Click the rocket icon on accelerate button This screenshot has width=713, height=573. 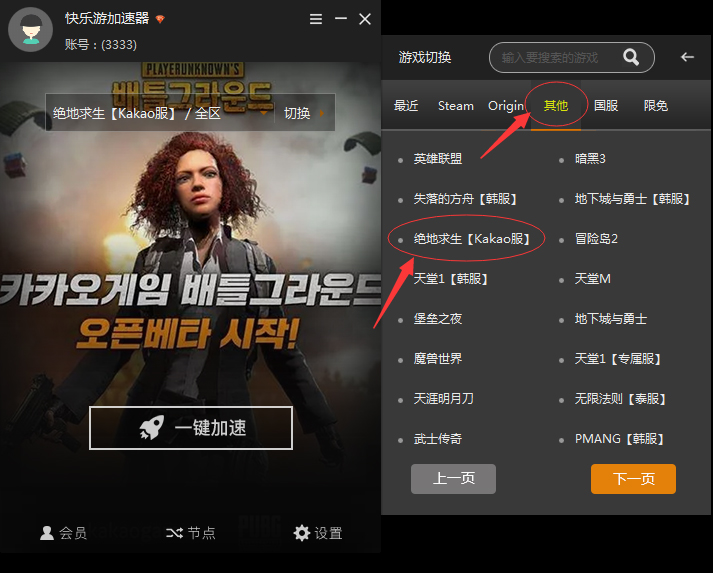pos(151,427)
